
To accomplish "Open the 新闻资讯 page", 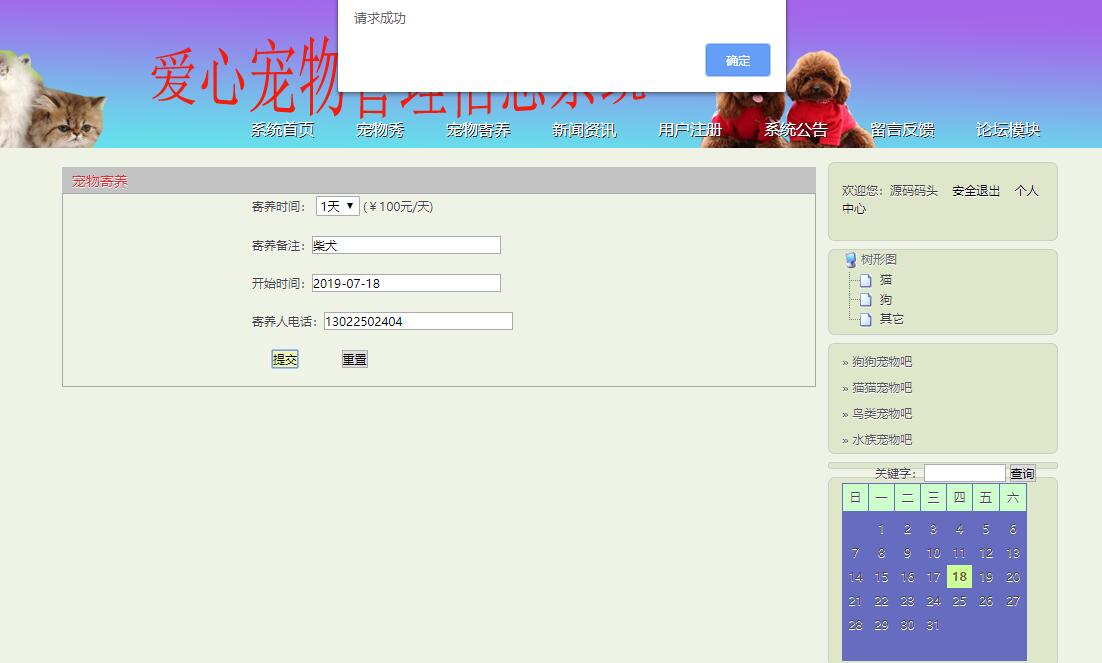I will coord(583,129).
